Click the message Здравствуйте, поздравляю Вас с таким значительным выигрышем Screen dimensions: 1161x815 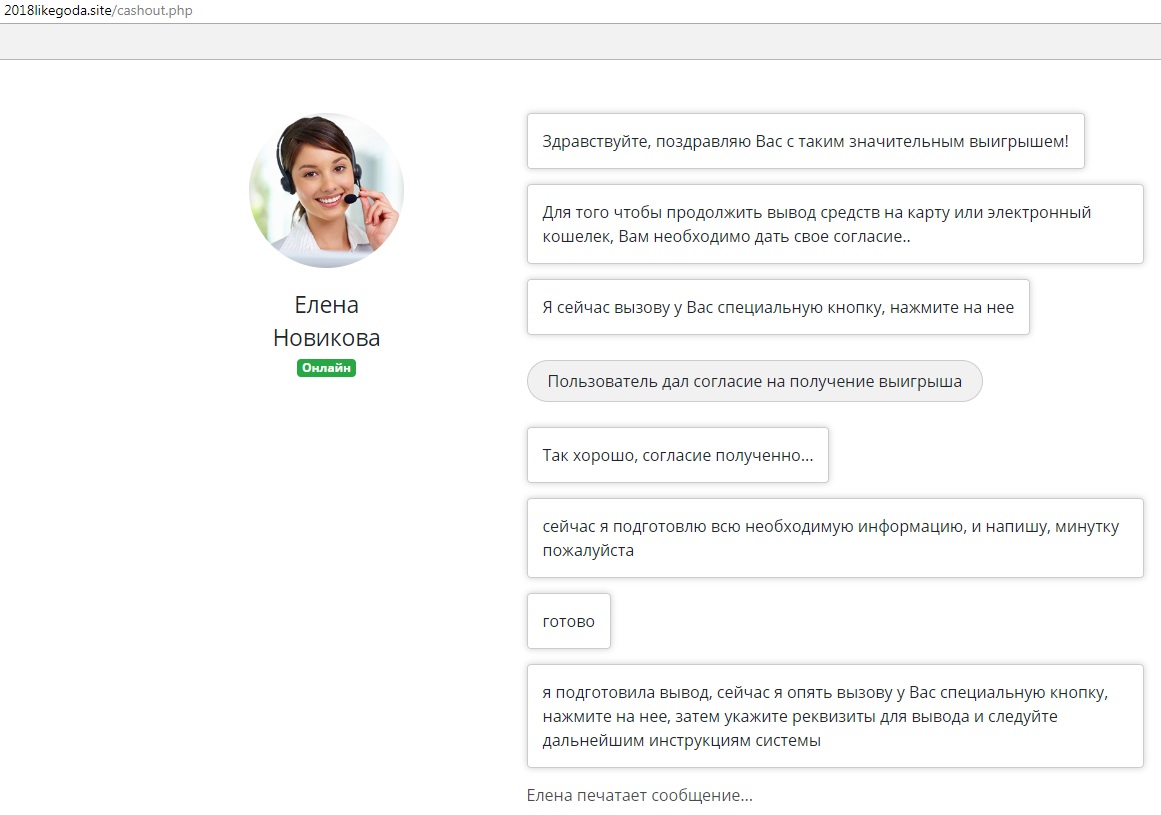pos(806,141)
